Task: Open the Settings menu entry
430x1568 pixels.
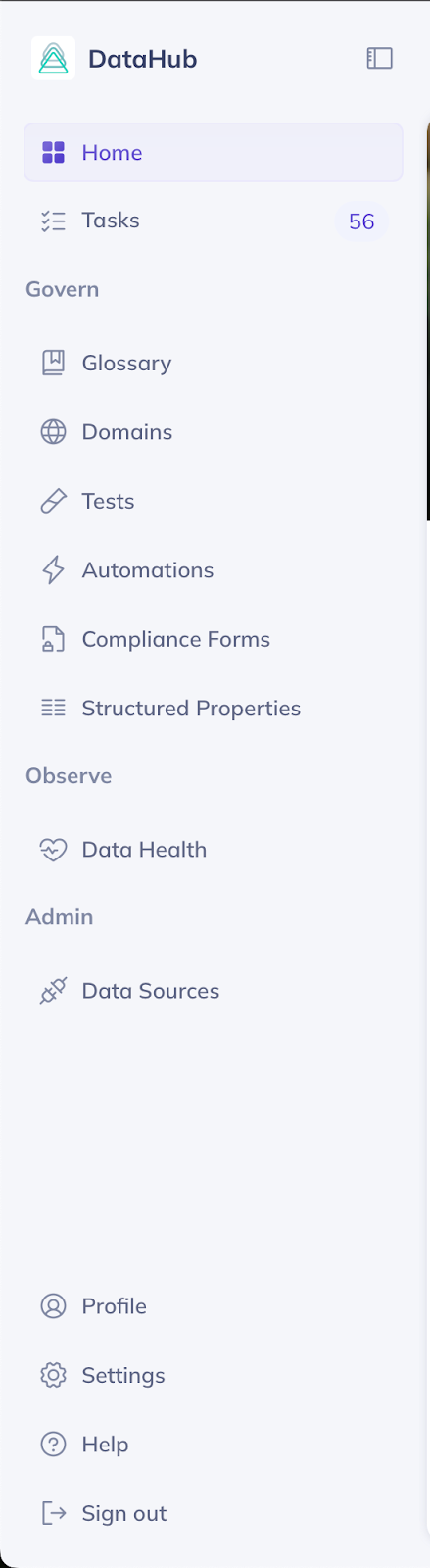Action: pos(214,1375)
